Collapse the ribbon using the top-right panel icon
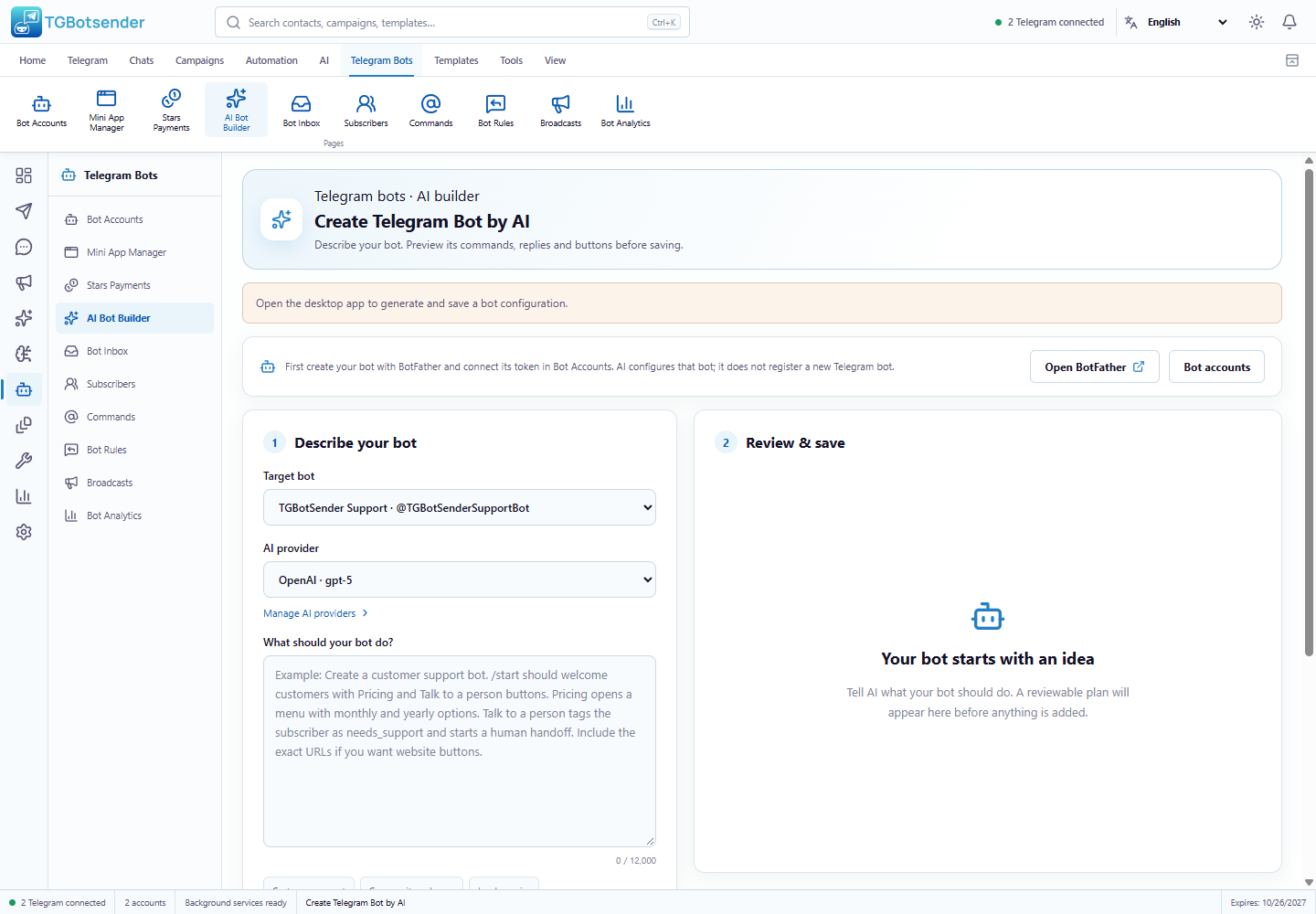The width and height of the screenshot is (1316, 914). coord(1292,60)
